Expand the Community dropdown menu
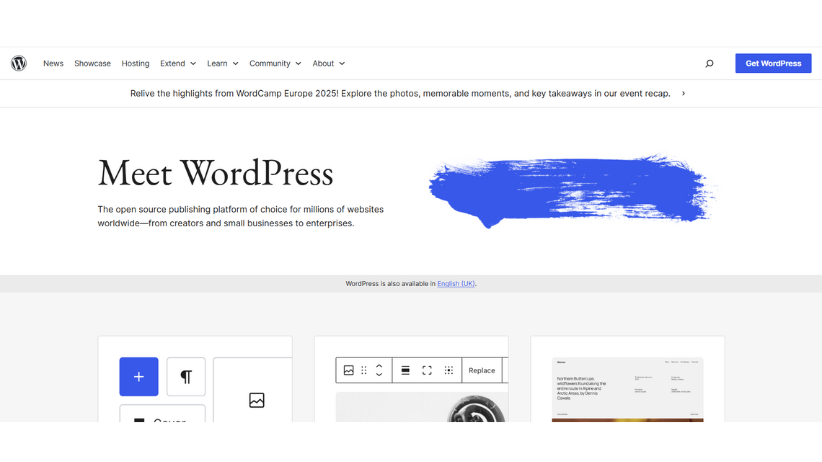The height and width of the screenshot is (462, 822). (275, 63)
